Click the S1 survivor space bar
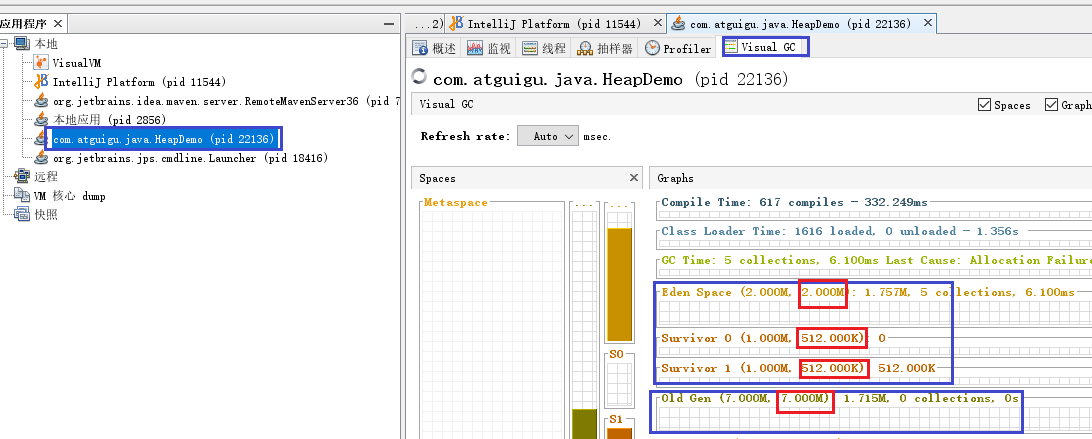 [619, 433]
